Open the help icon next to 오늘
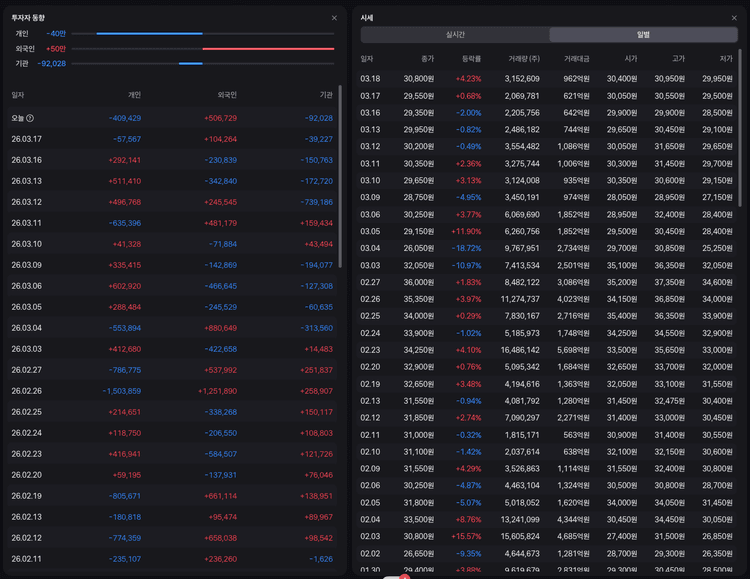This screenshot has height=579, width=750. point(30,118)
